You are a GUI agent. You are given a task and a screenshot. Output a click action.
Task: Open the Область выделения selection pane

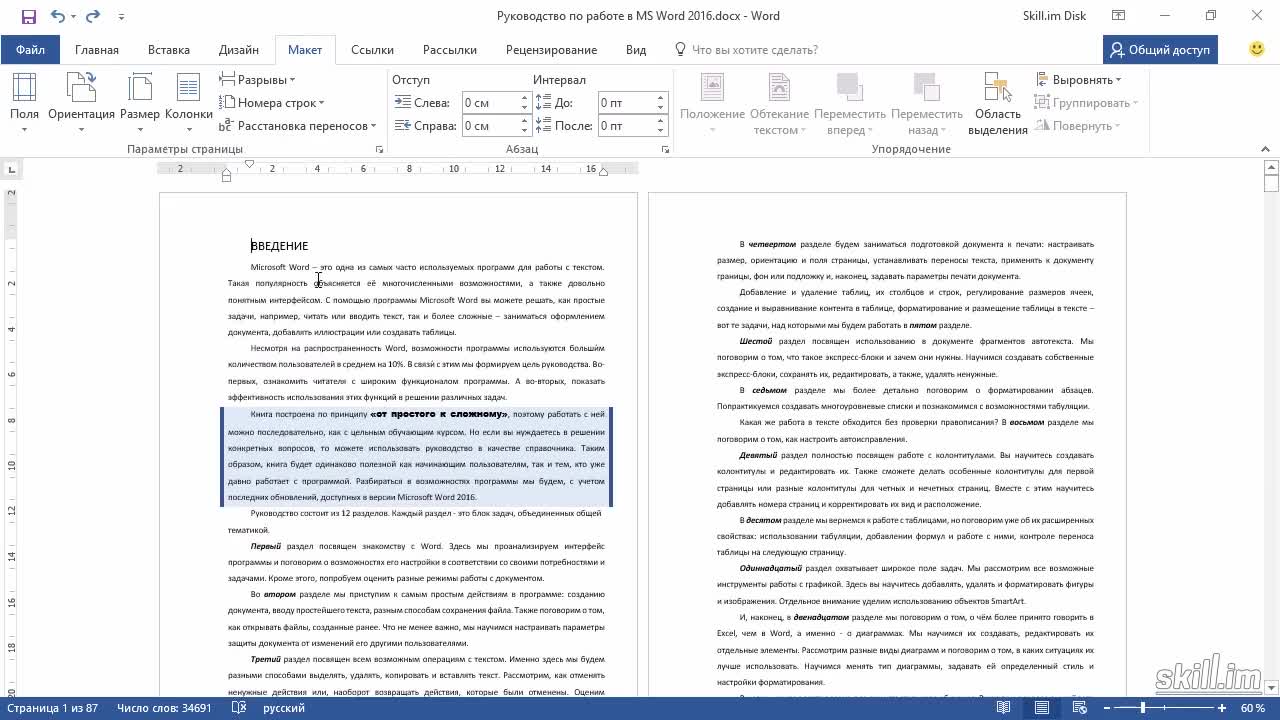tap(997, 104)
